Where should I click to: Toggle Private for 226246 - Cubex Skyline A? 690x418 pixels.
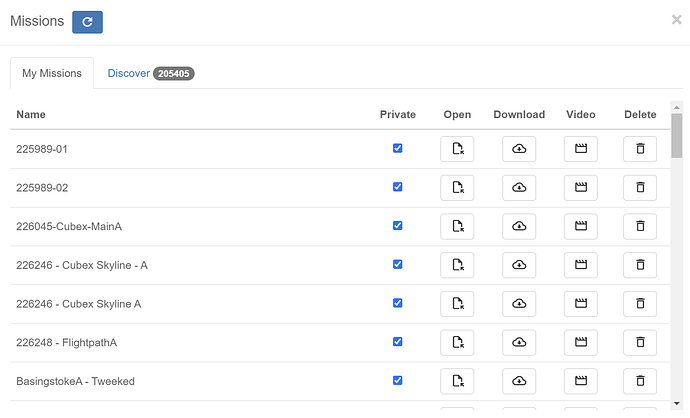click(397, 303)
